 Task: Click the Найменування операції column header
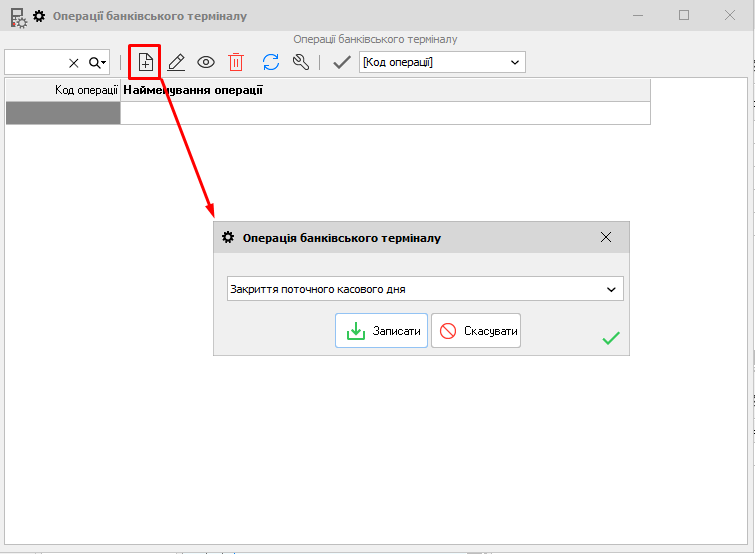point(385,90)
